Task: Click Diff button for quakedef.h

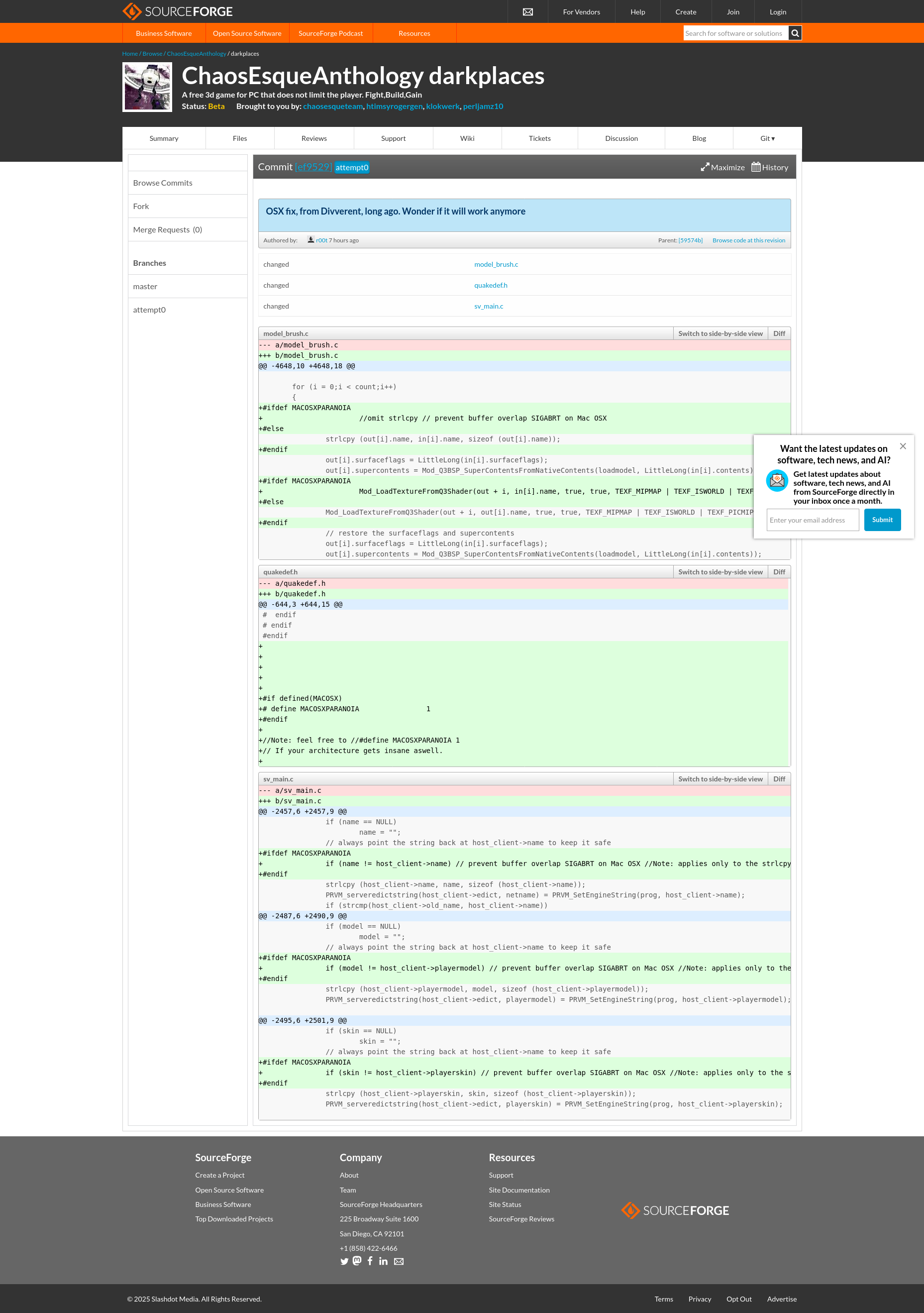Action: tap(779, 572)
